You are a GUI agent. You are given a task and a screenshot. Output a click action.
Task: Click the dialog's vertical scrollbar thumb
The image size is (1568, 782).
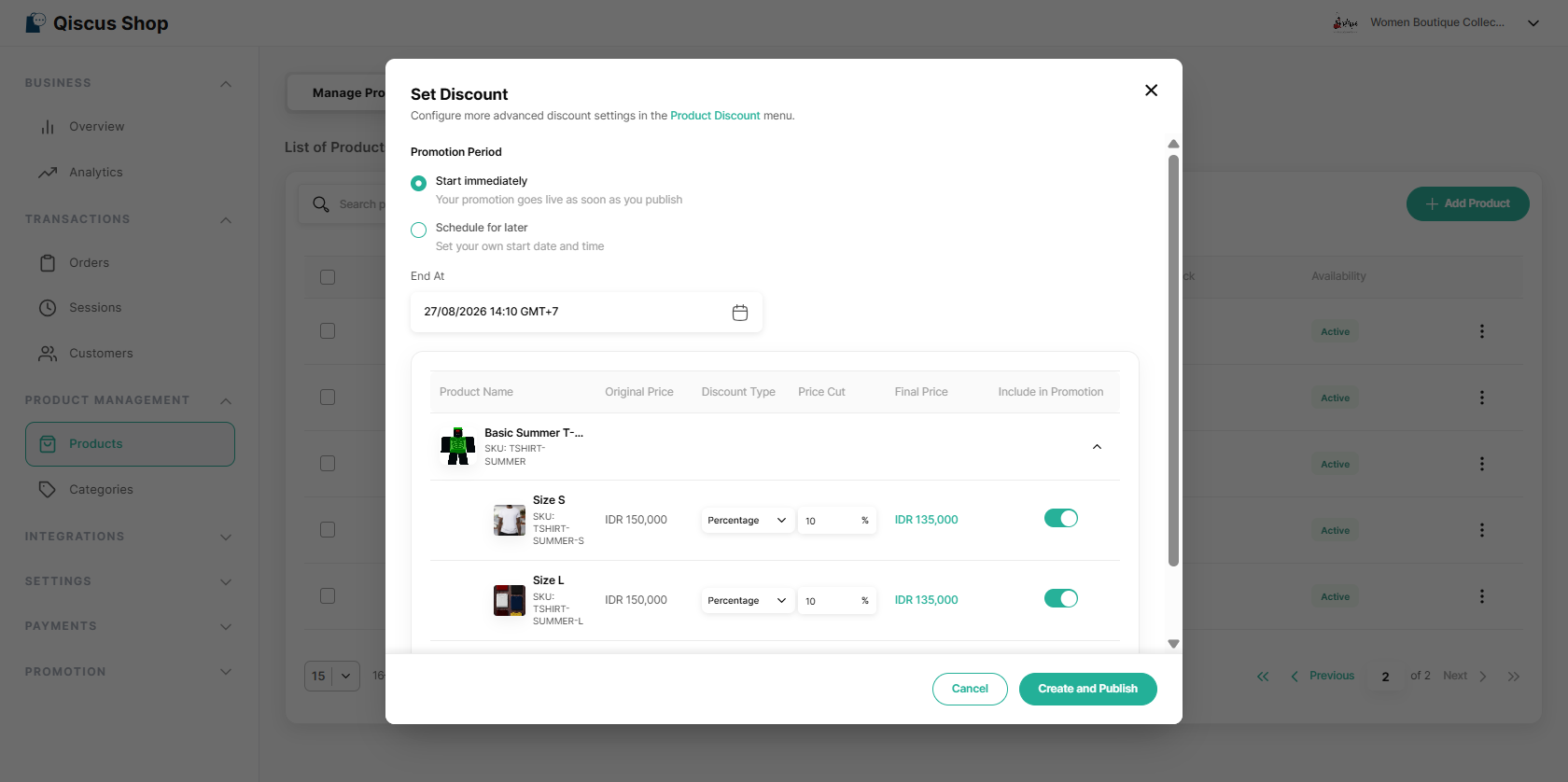click(1173, 361)
